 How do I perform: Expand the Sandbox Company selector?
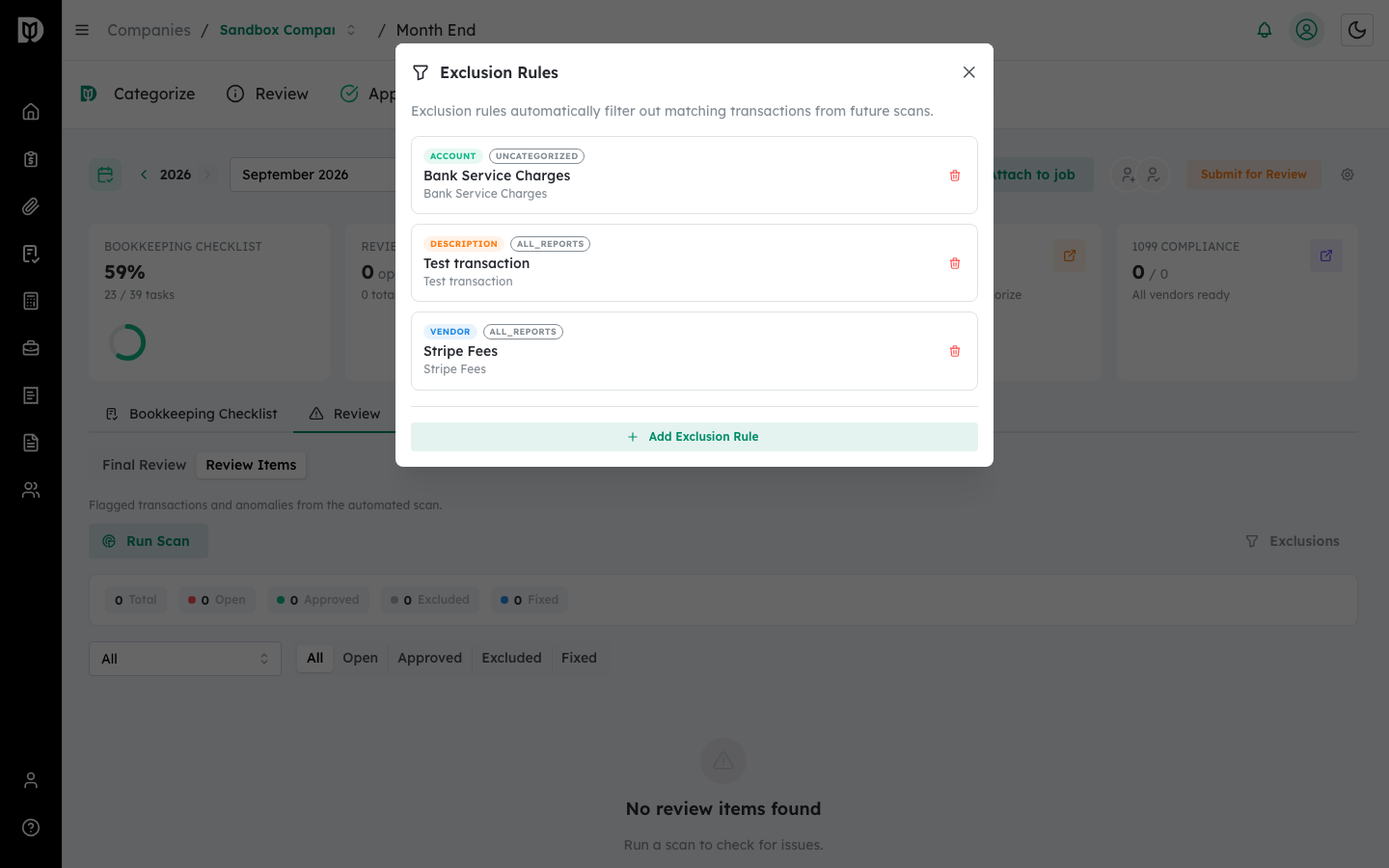[288, 30]
